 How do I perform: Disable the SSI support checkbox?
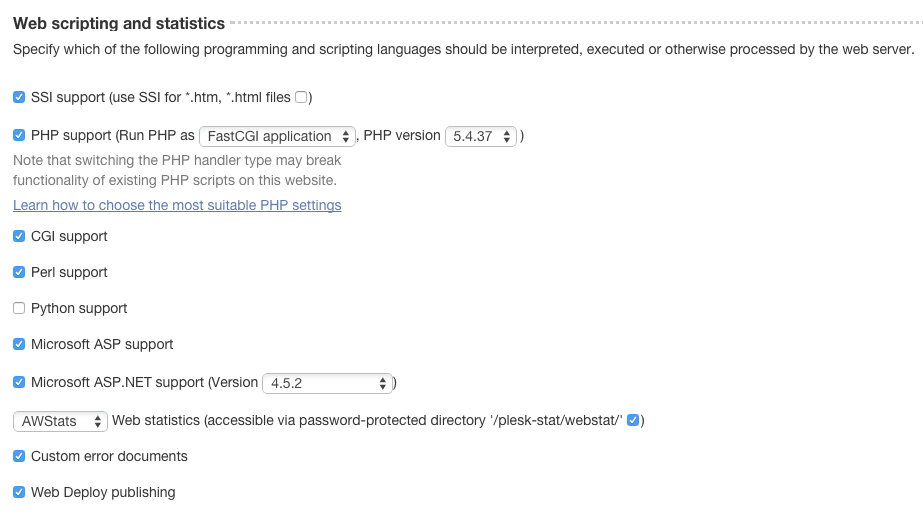click(19, 97)
